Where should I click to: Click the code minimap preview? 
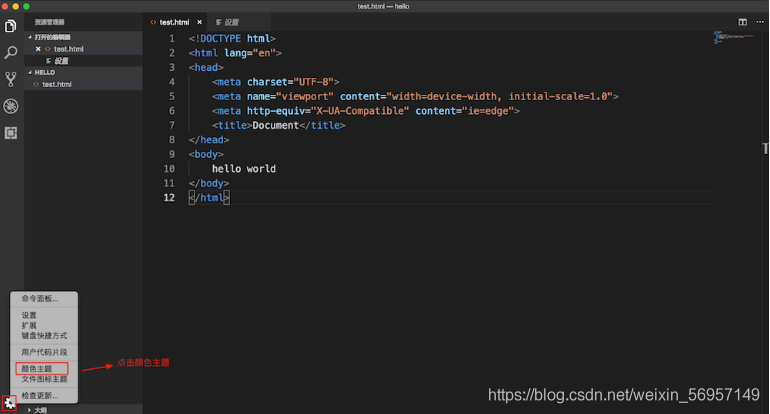(734, 37)
